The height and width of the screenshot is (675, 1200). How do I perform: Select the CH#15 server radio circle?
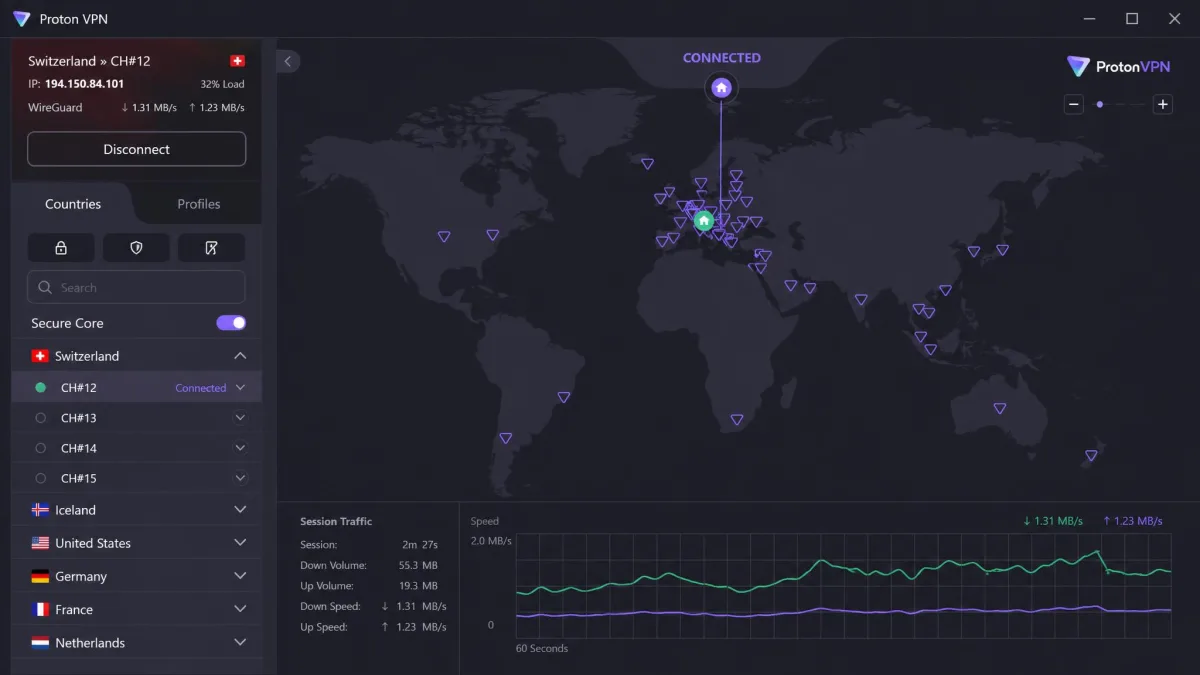[40, 478]
